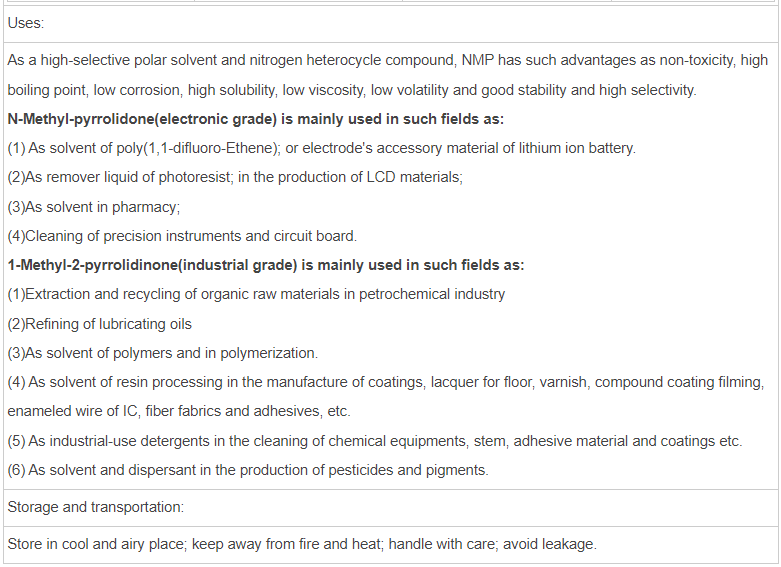Click the "Uses:" section header

point(26,22)
